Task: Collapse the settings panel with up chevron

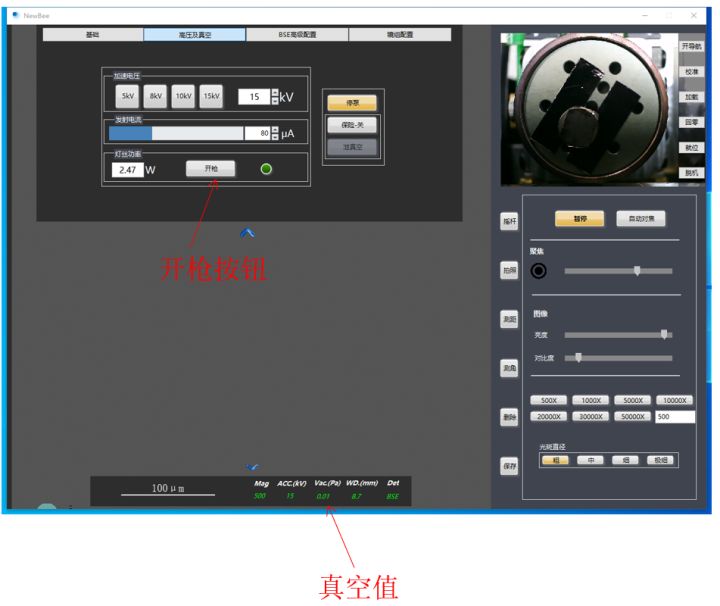Action: tap(248, 233)
